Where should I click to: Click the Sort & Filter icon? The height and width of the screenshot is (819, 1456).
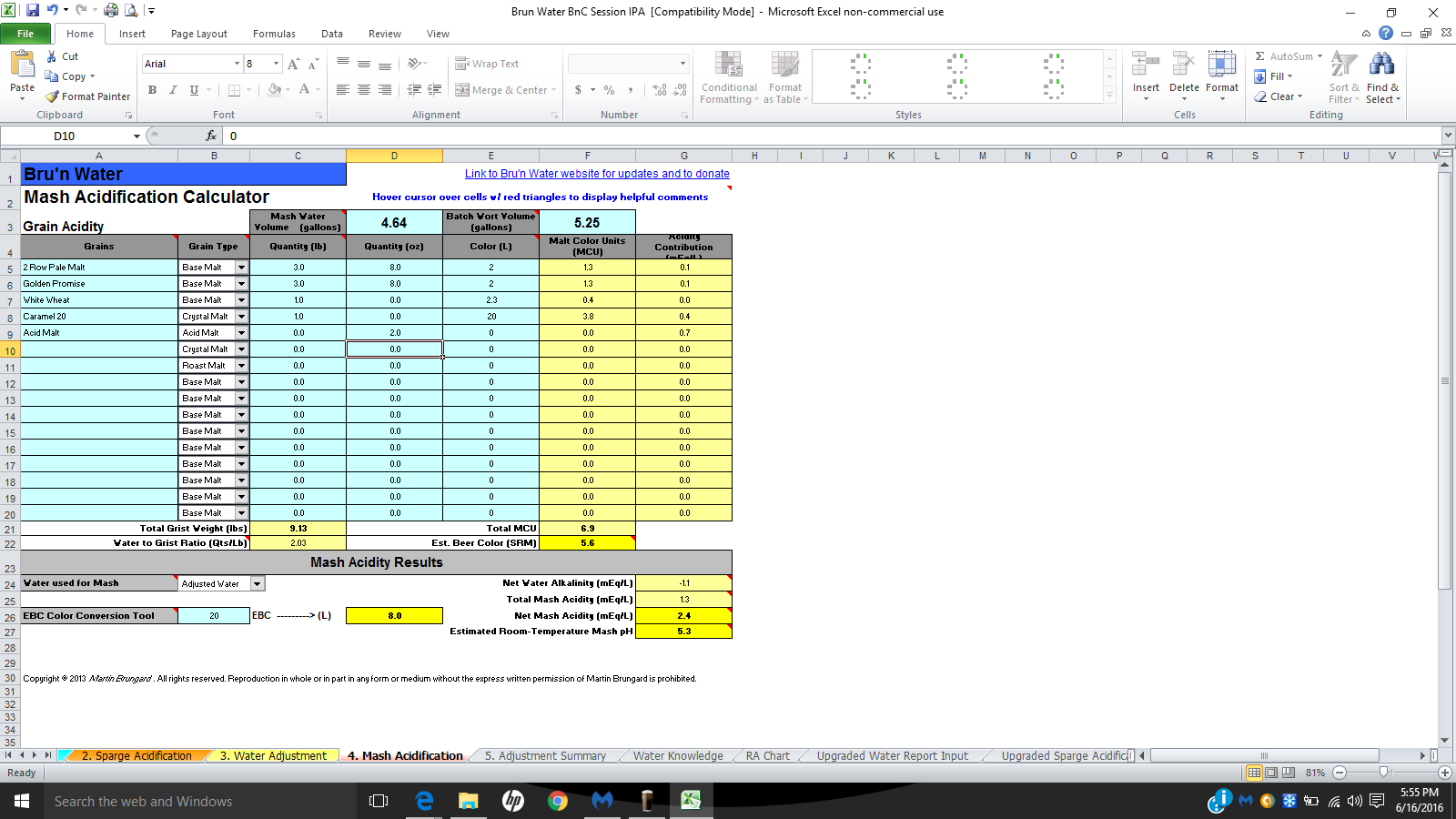click(x=1344, y=65)
